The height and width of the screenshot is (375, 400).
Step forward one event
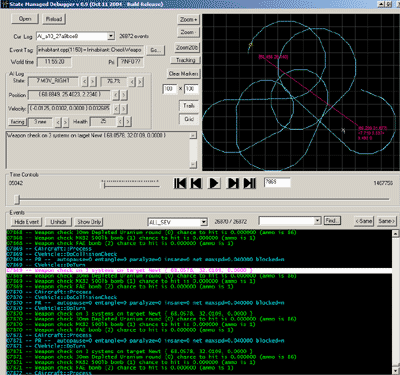(233, 183)
